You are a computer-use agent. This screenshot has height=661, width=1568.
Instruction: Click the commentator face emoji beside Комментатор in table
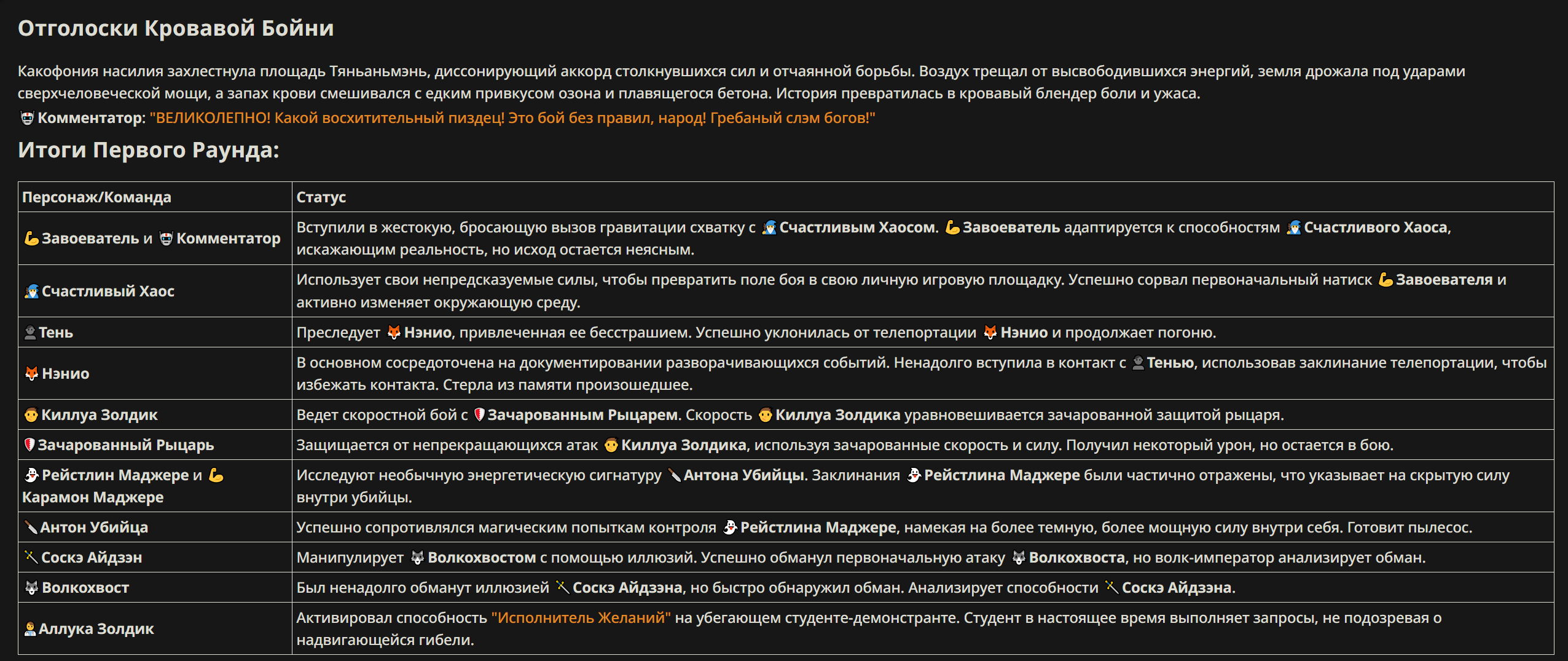[166, 239]
